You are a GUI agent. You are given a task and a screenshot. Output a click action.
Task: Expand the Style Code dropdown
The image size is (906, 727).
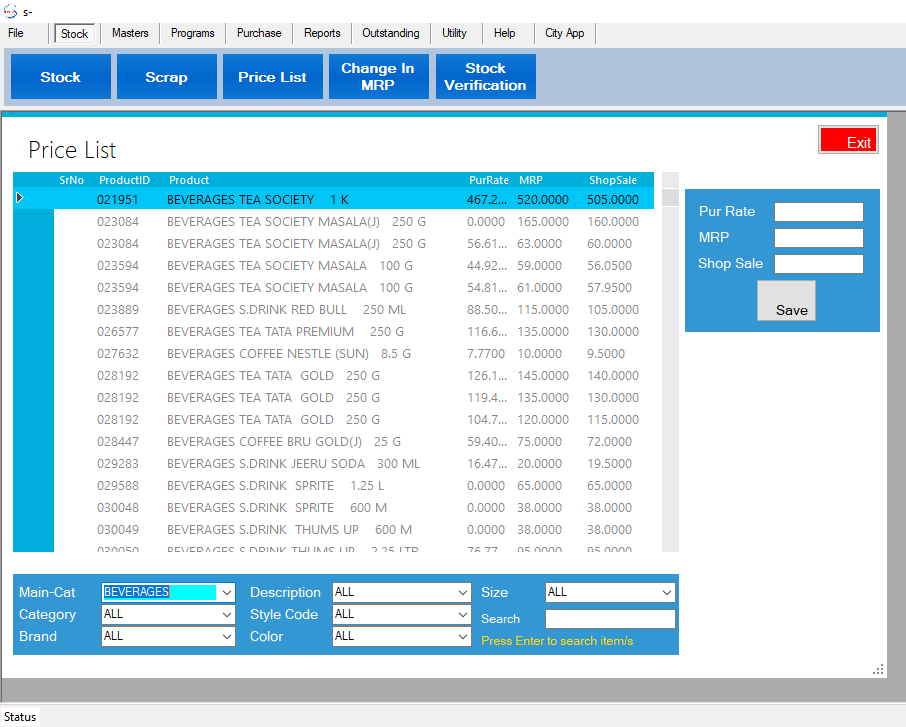point(462,614)
